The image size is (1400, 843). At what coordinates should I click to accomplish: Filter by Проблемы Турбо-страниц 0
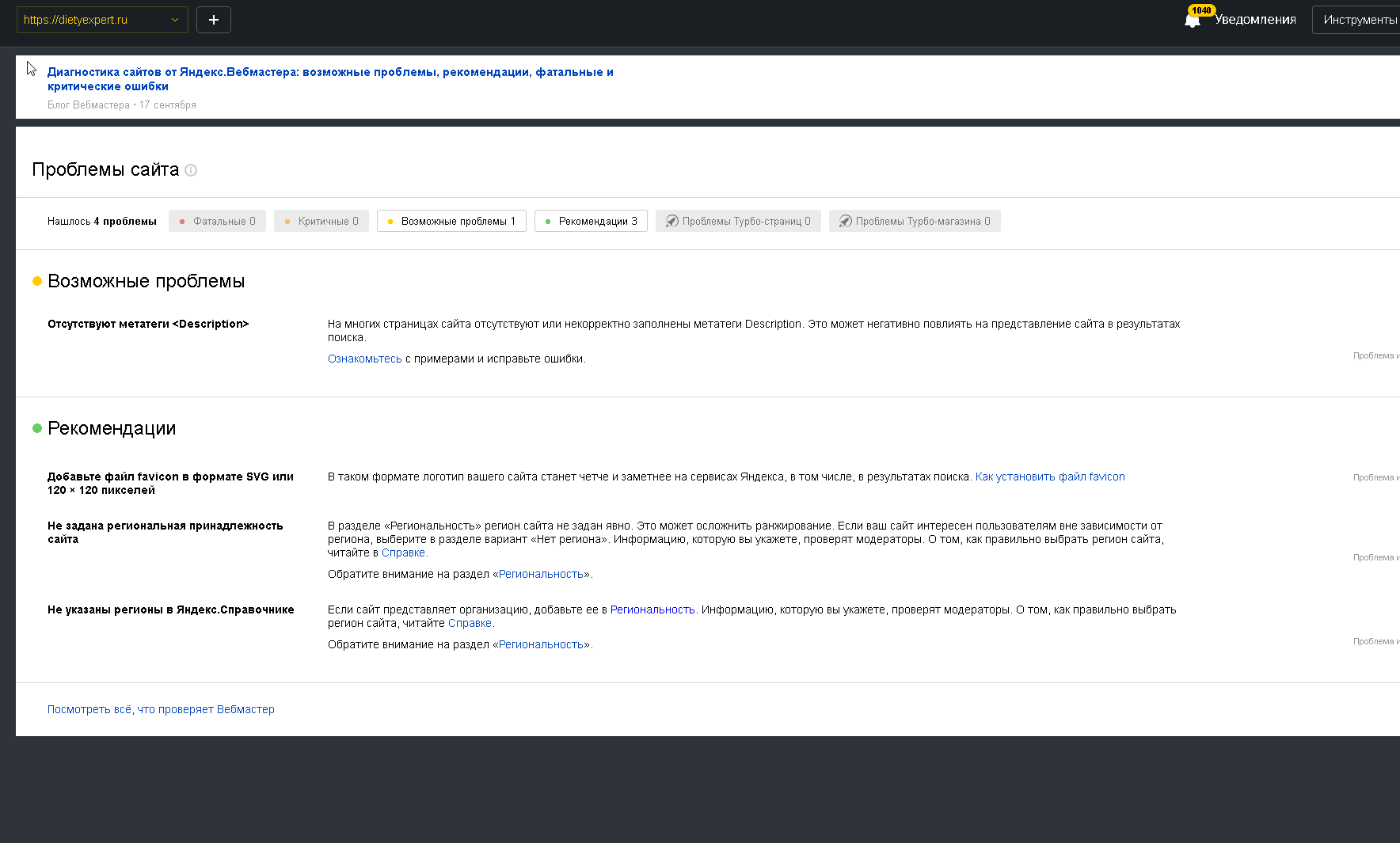coord(738,221)
